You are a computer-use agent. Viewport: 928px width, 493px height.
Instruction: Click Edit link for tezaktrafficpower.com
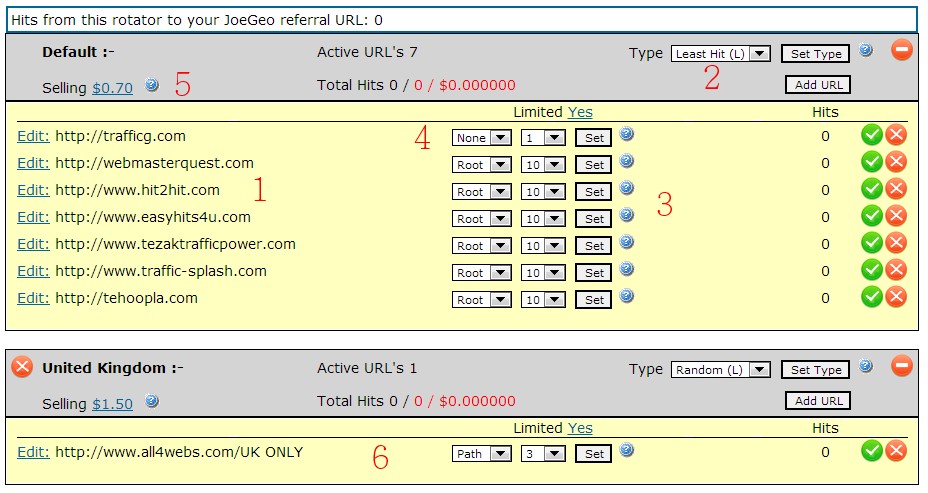33,244
